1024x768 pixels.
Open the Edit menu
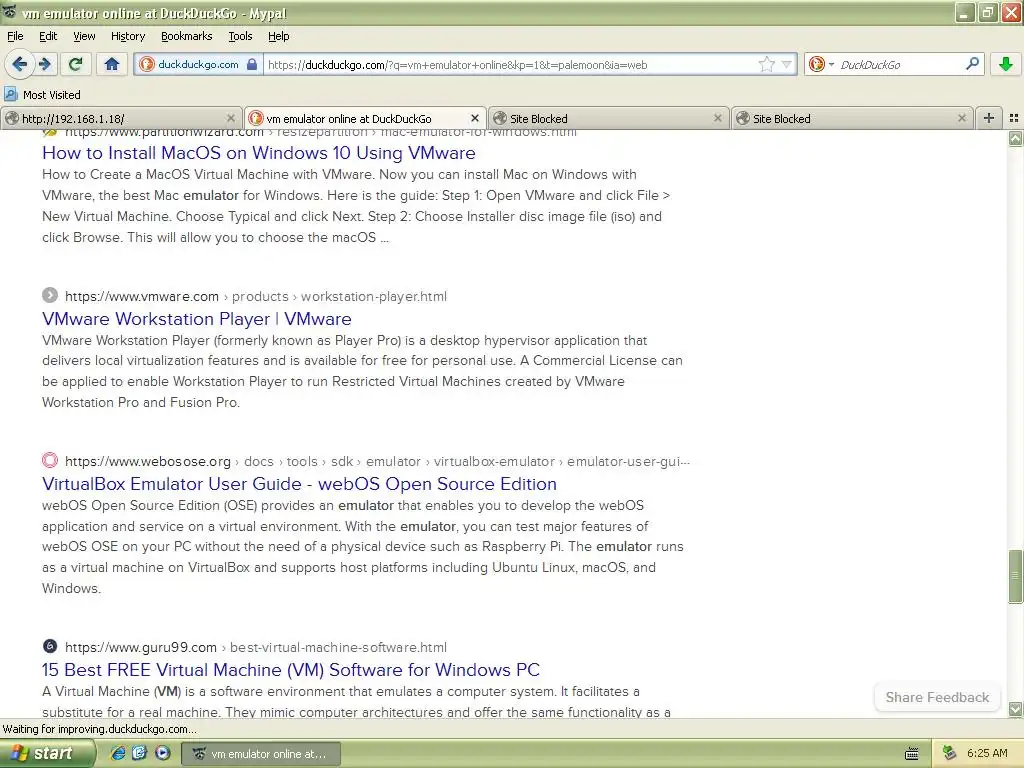point(48,36)
